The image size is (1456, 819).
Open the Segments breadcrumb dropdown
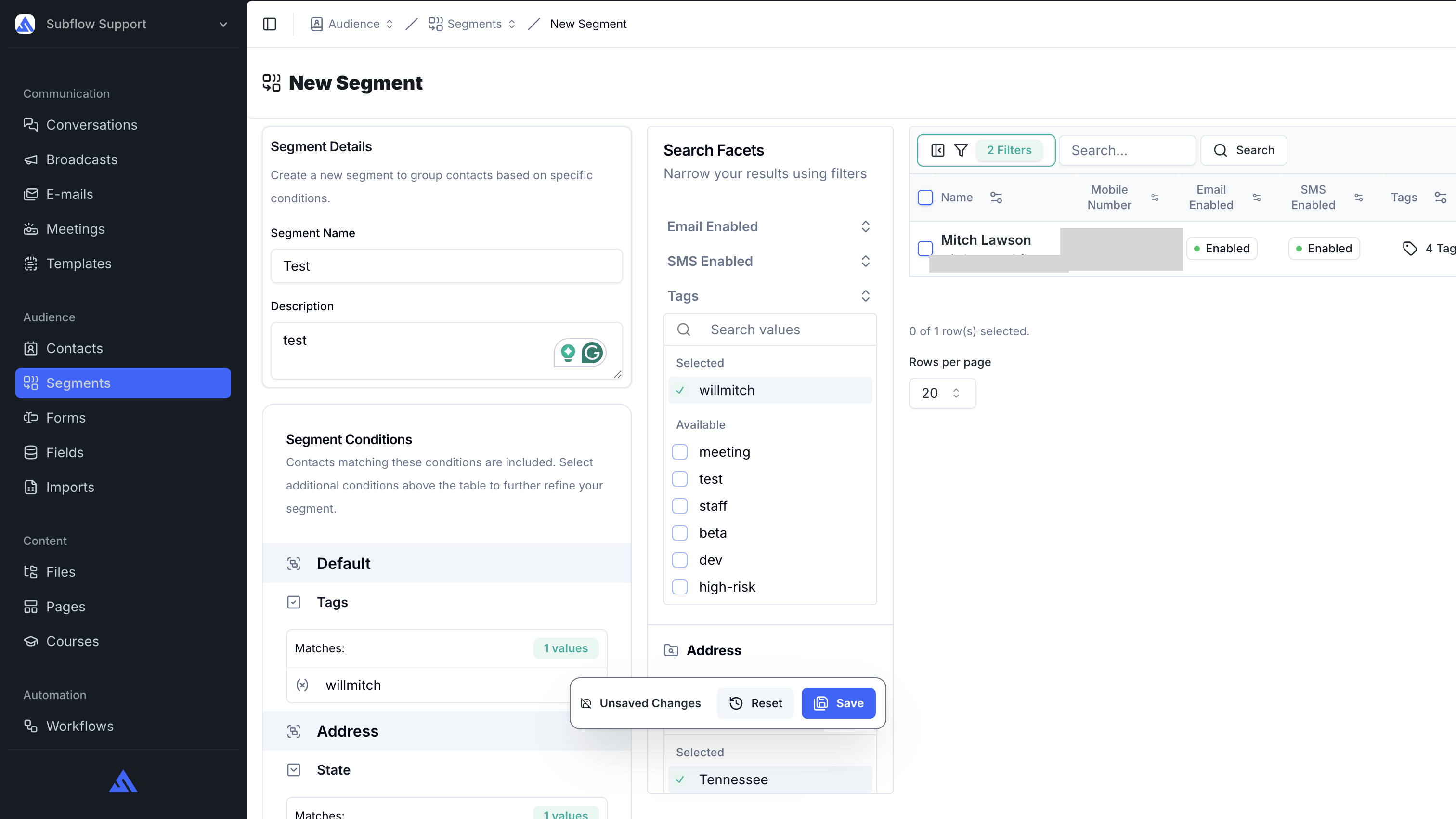pos(512,24)
